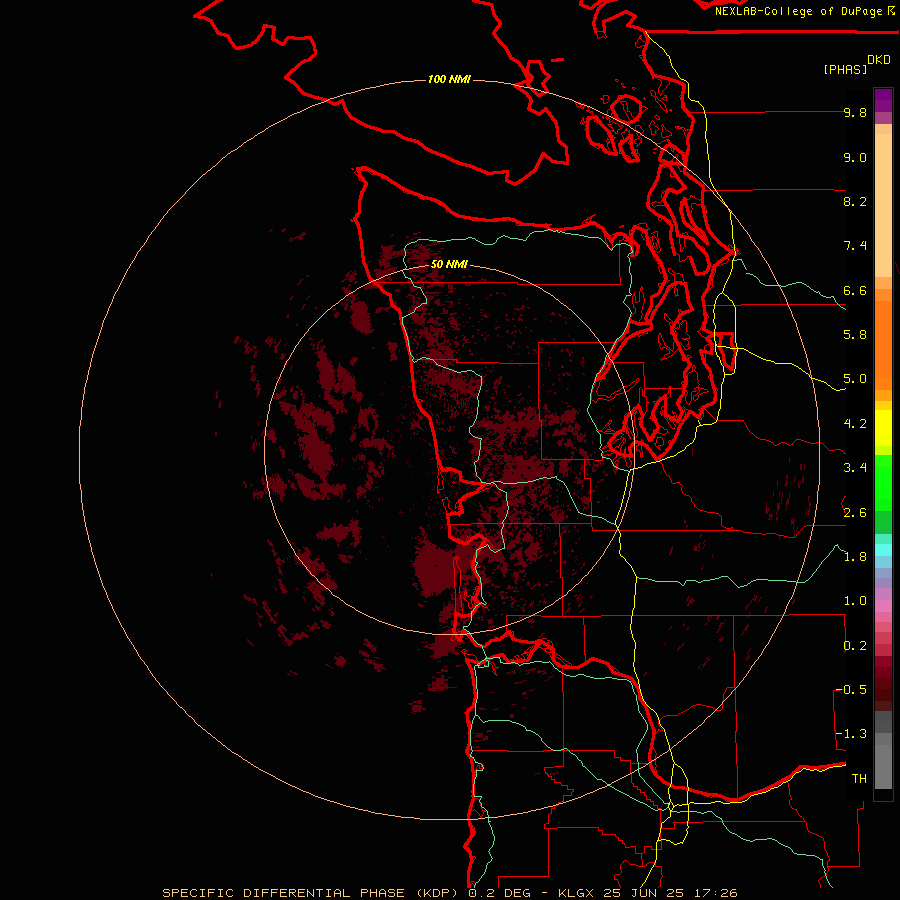Click the 3.4 legend value
The height and width of the screenshot is (900, 900).
[855, 468]
